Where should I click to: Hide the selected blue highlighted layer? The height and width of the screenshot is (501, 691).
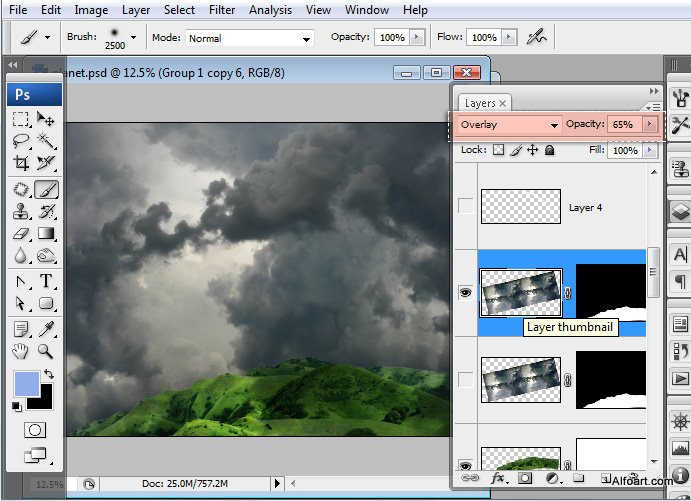[465, 292]
